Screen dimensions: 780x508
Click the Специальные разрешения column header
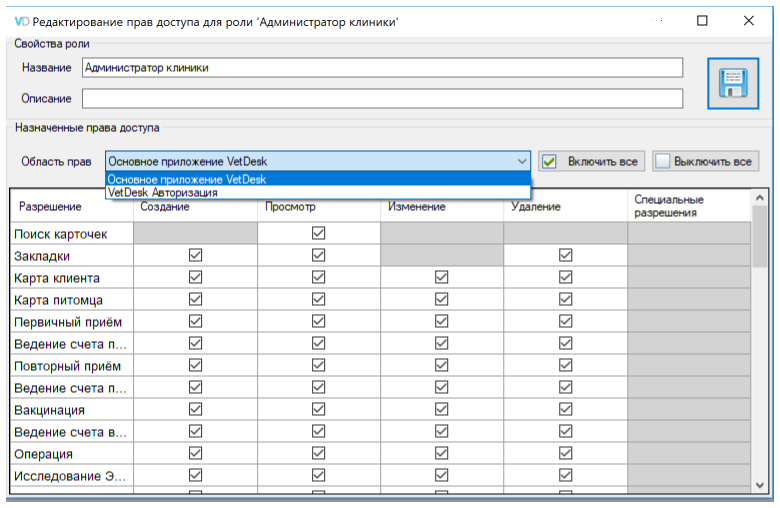[x=689, y=206]
